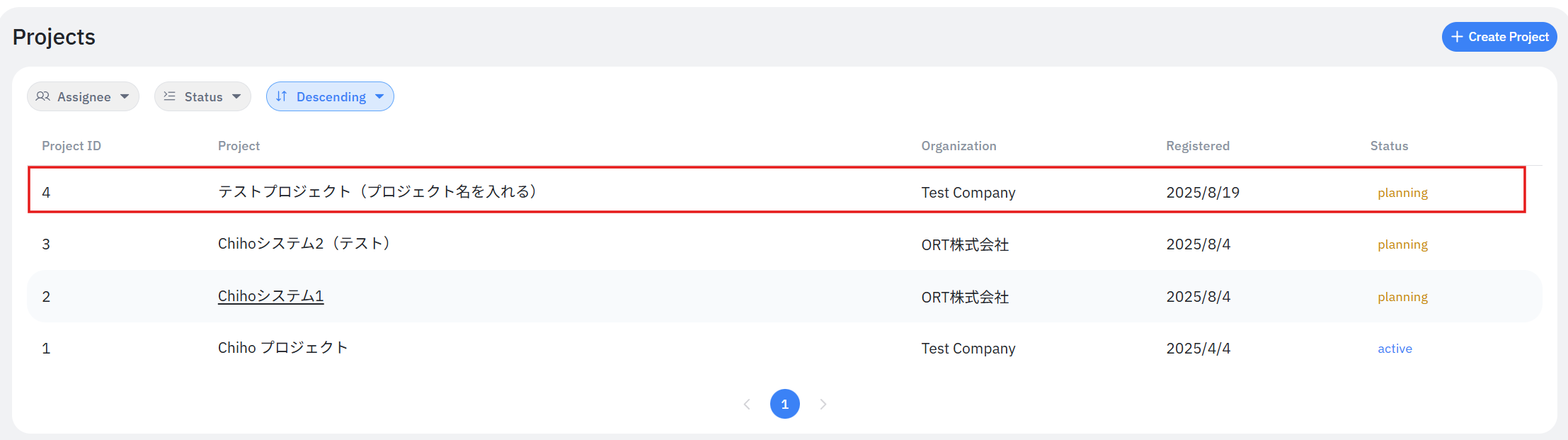Viewport: 1568px width, 440px height.
Task: Change the Descending sort order dropdown
Action: click(x=330, y=96)
